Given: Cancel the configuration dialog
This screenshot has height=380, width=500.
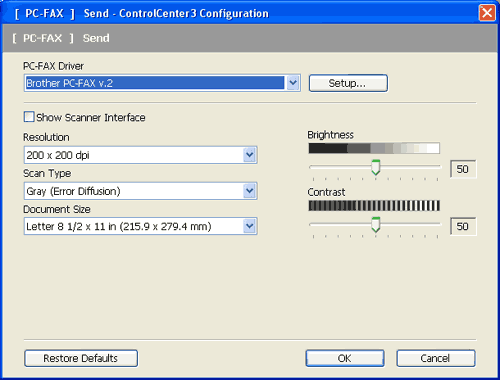Looking at the screenshot, I should tap(436, 358).
